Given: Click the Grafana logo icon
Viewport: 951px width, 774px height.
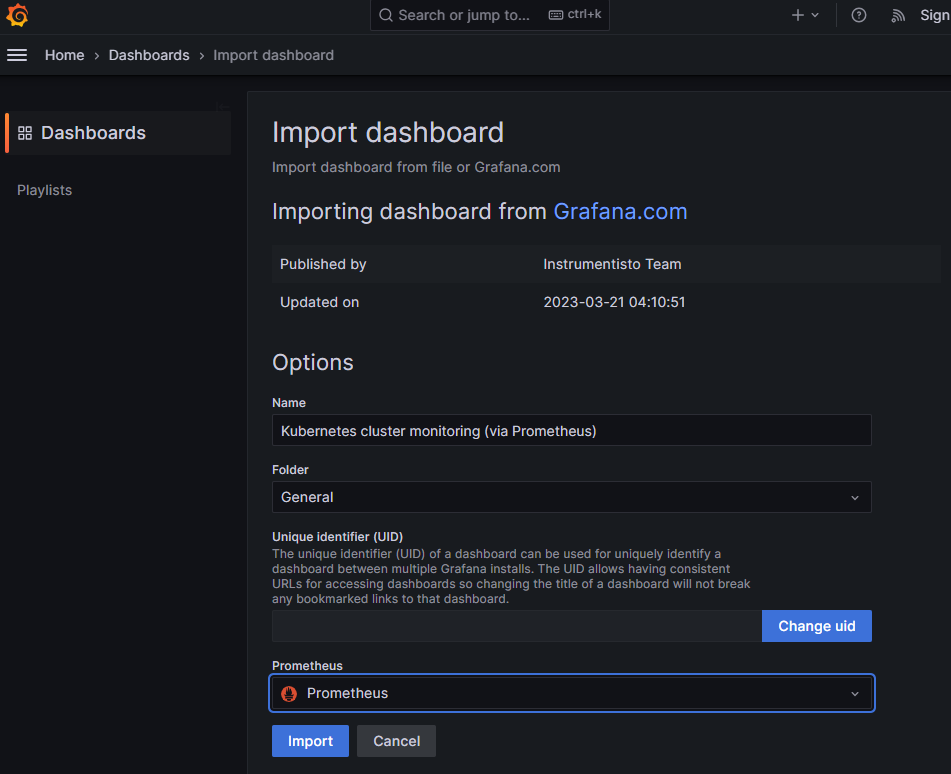Looking at the screenshot, I should [x=17, y=15].
